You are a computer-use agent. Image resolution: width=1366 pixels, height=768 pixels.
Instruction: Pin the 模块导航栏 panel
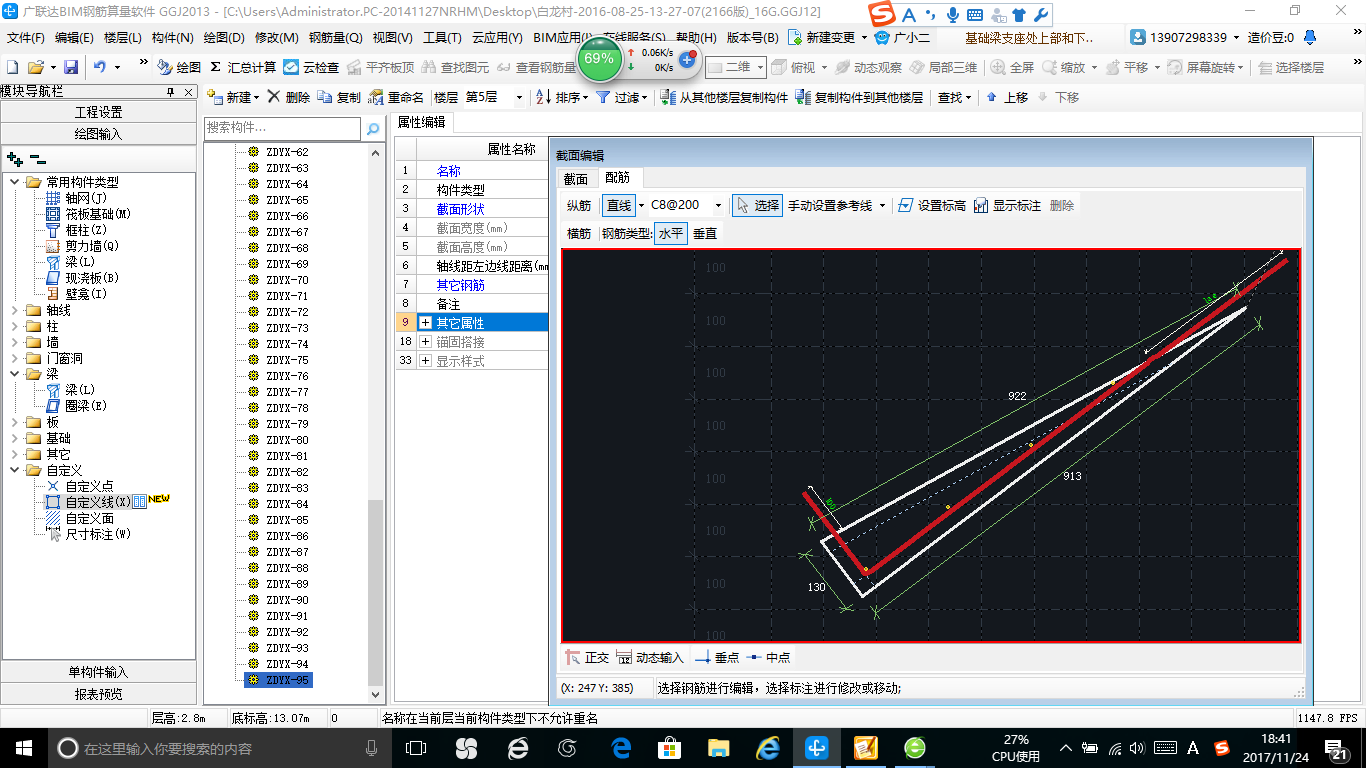coord(170,91)
